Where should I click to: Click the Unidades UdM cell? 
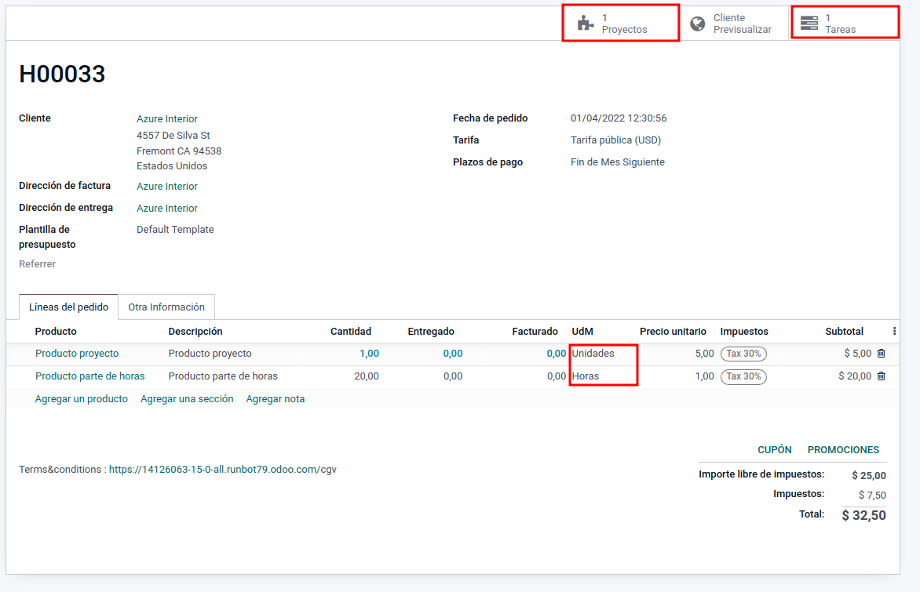pyautogui.click(x=593, y=354)
